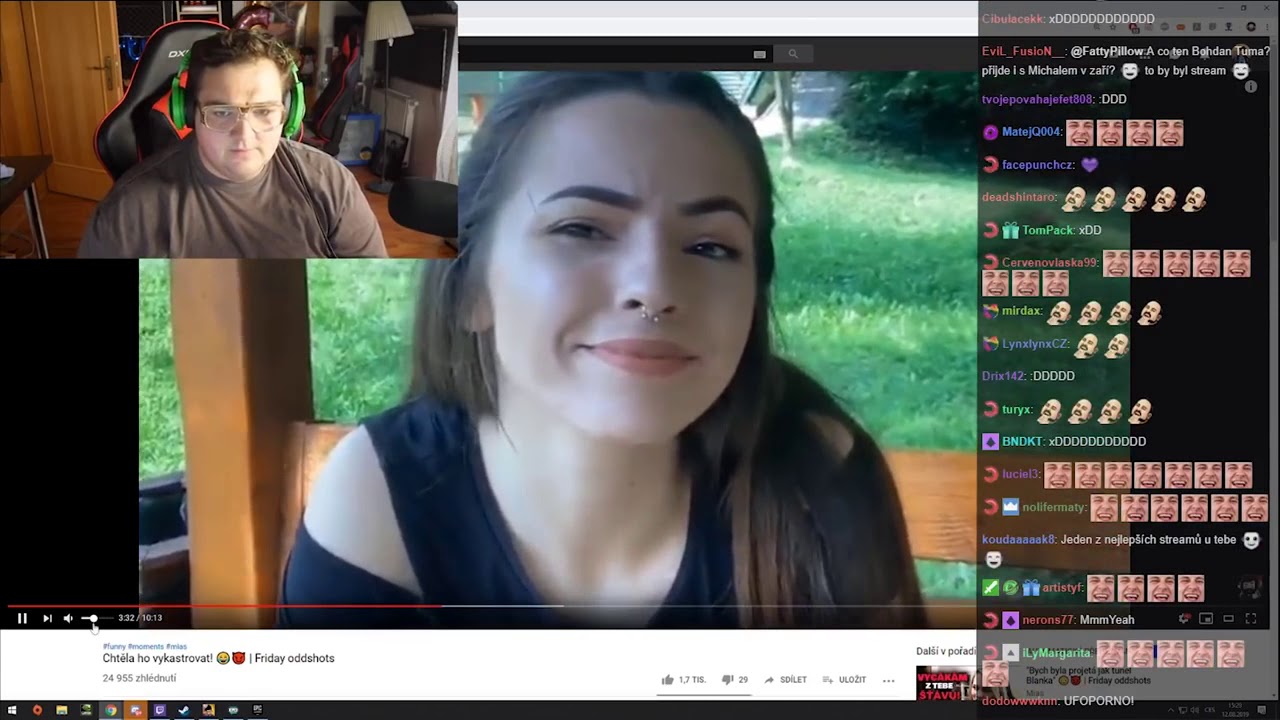This screenshot has width=1280, height=720.
Task: Like the video with thumbs up
Action: [x=683, y=680]
